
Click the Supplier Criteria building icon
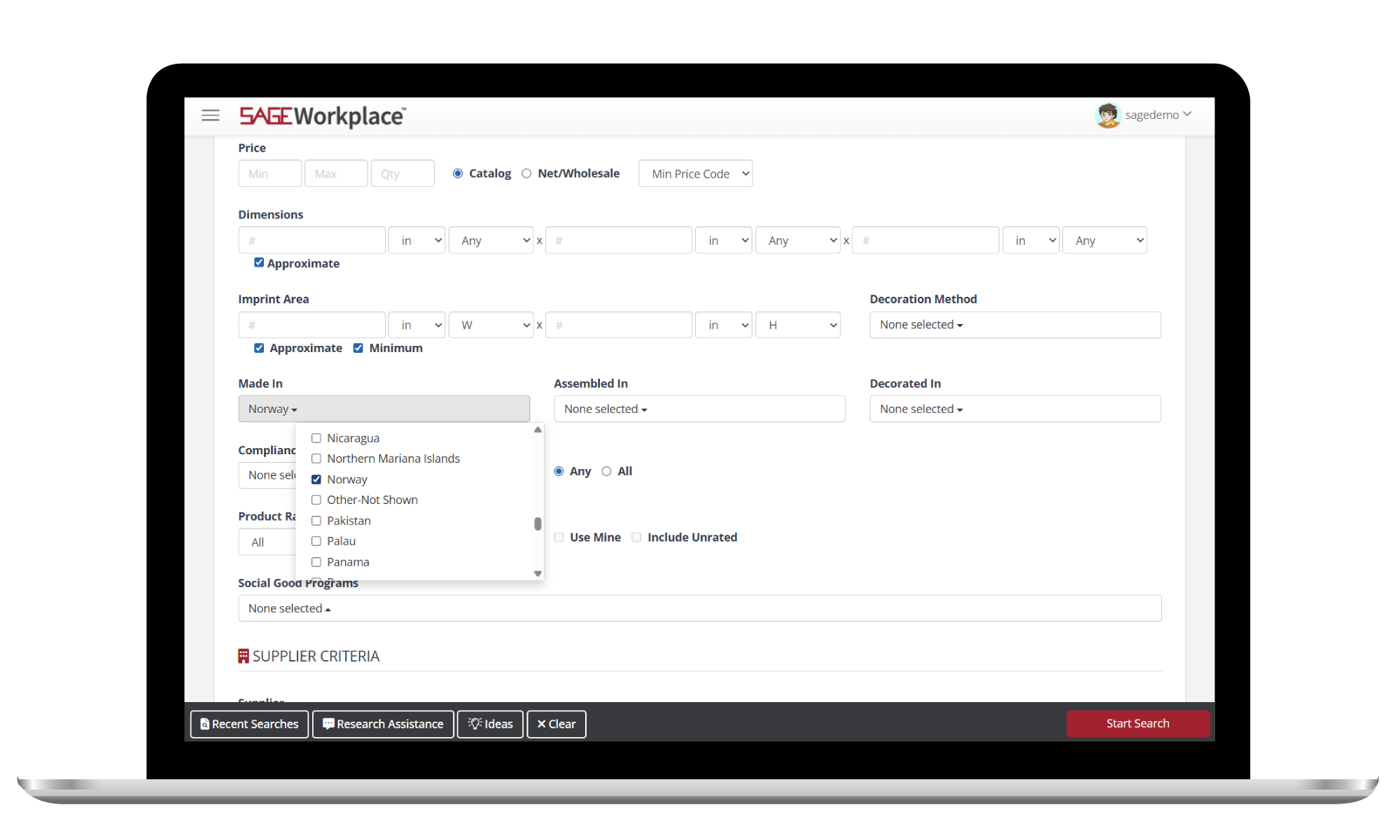coord(244,656)
